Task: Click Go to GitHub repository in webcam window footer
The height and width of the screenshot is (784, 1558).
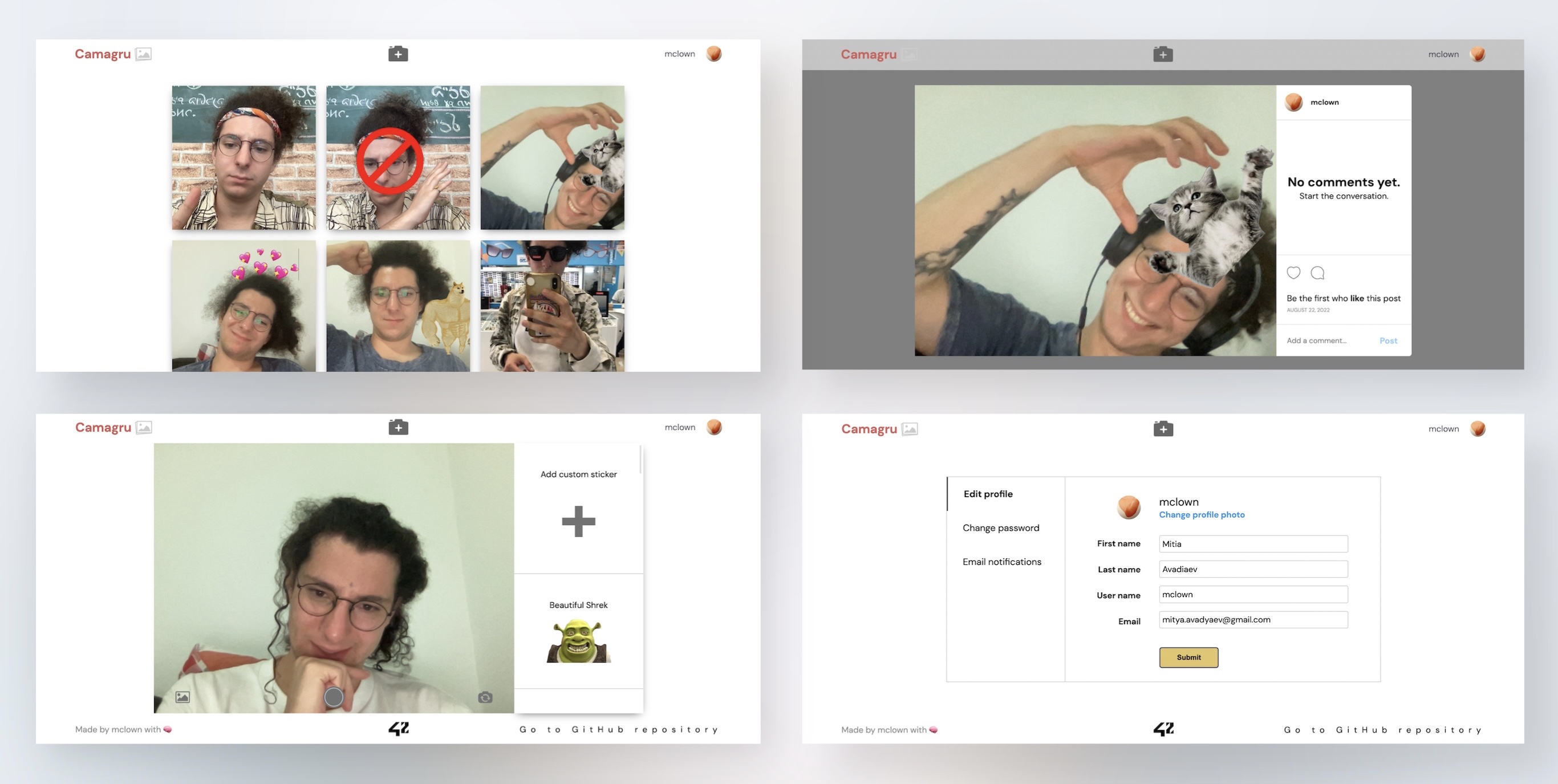Action: (618, 729)
